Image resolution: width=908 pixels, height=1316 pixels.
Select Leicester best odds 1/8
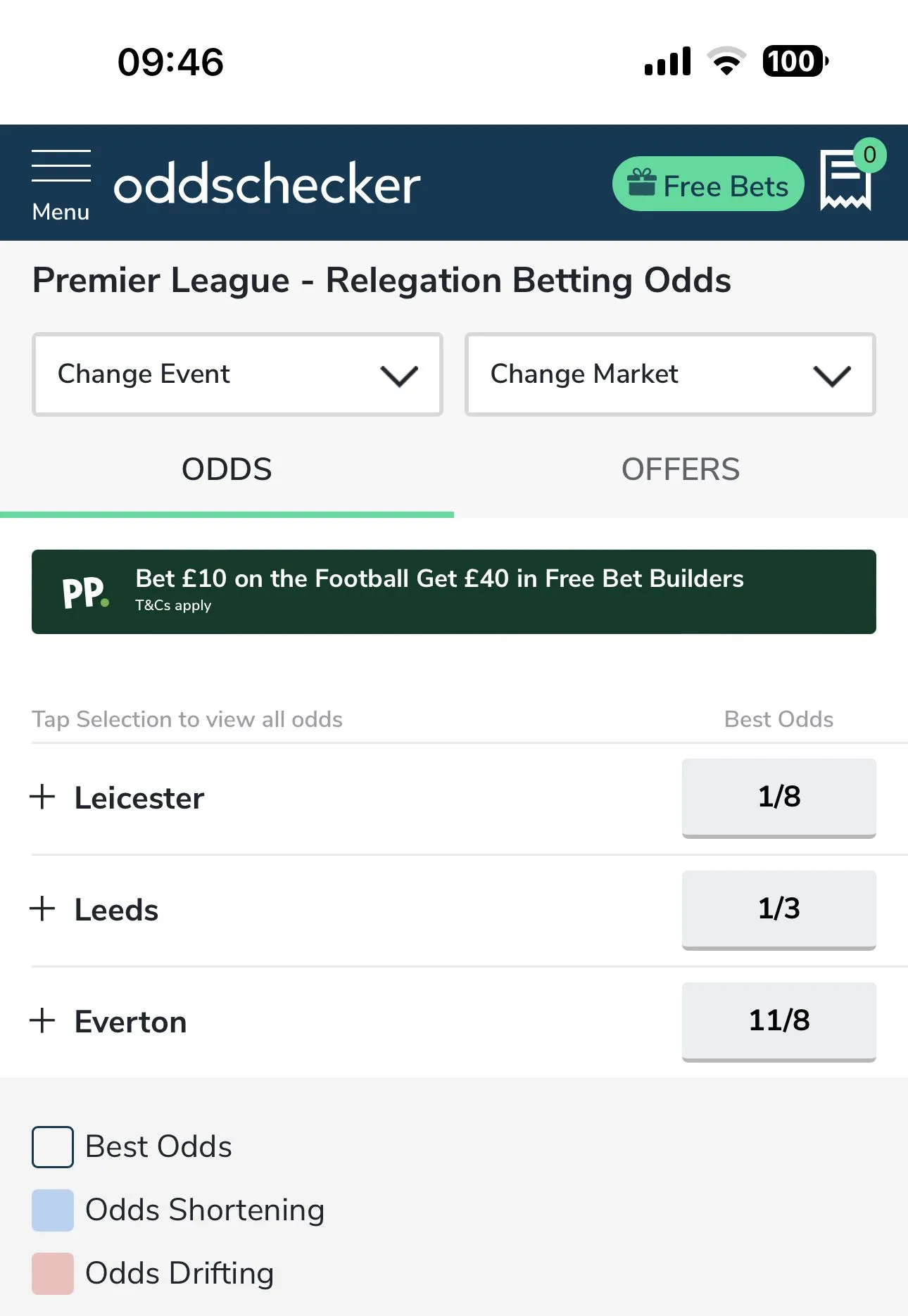pos(778,797)
